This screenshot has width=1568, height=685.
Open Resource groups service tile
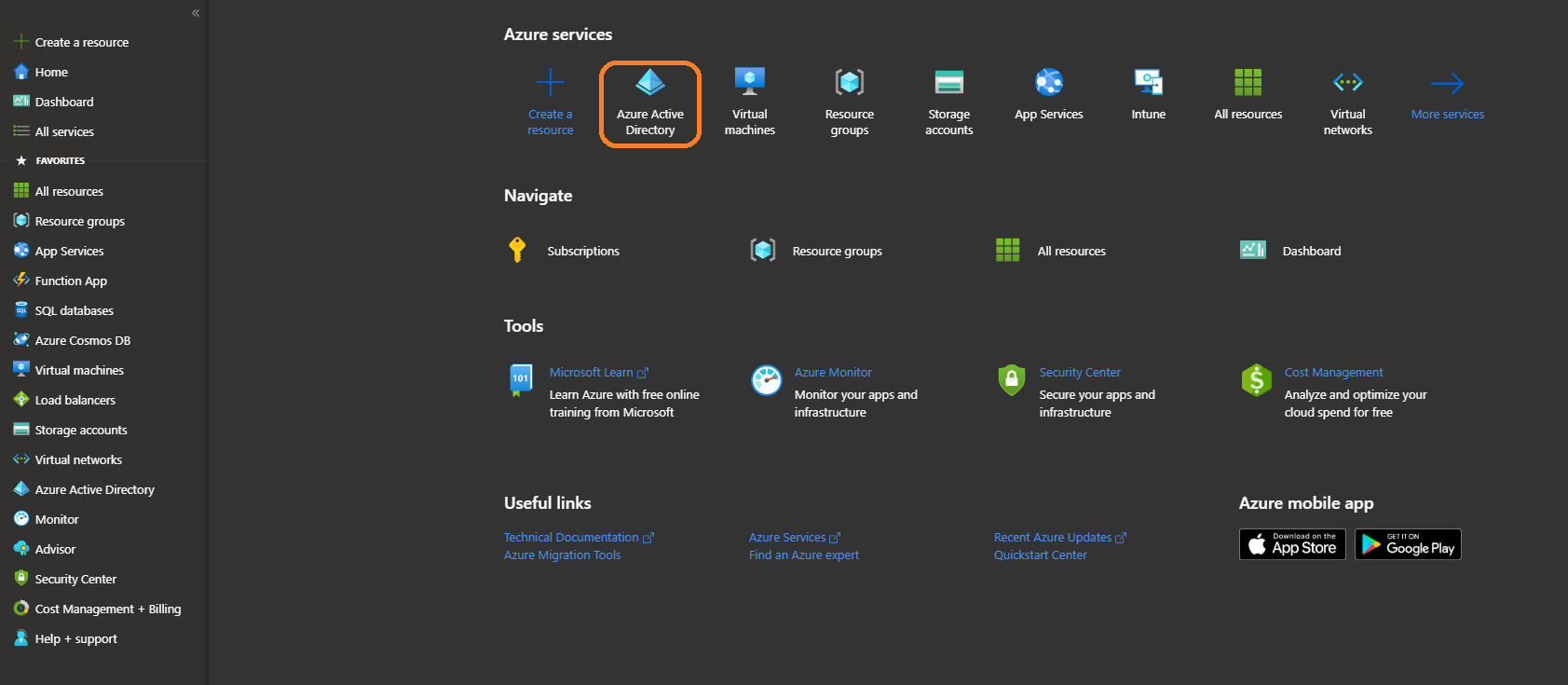coord(850,103)
